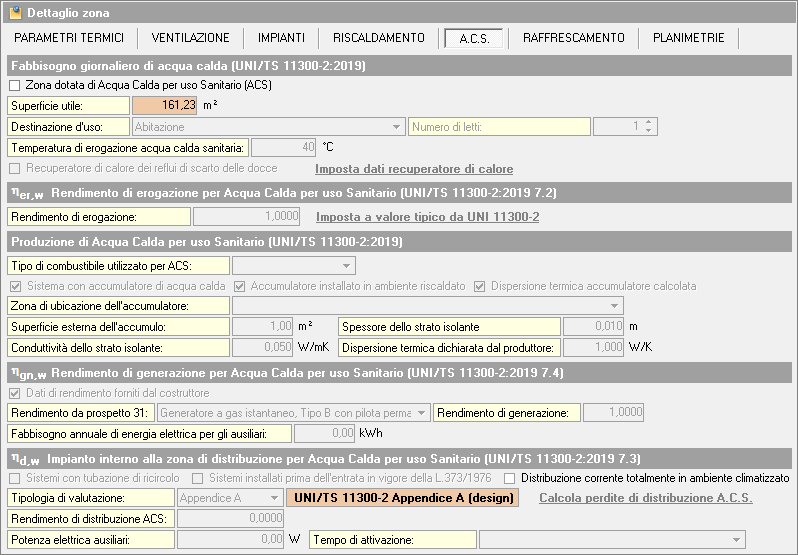Click the Dettaglio zona window icon
The image size is (798, 555).
coord(15,13)
